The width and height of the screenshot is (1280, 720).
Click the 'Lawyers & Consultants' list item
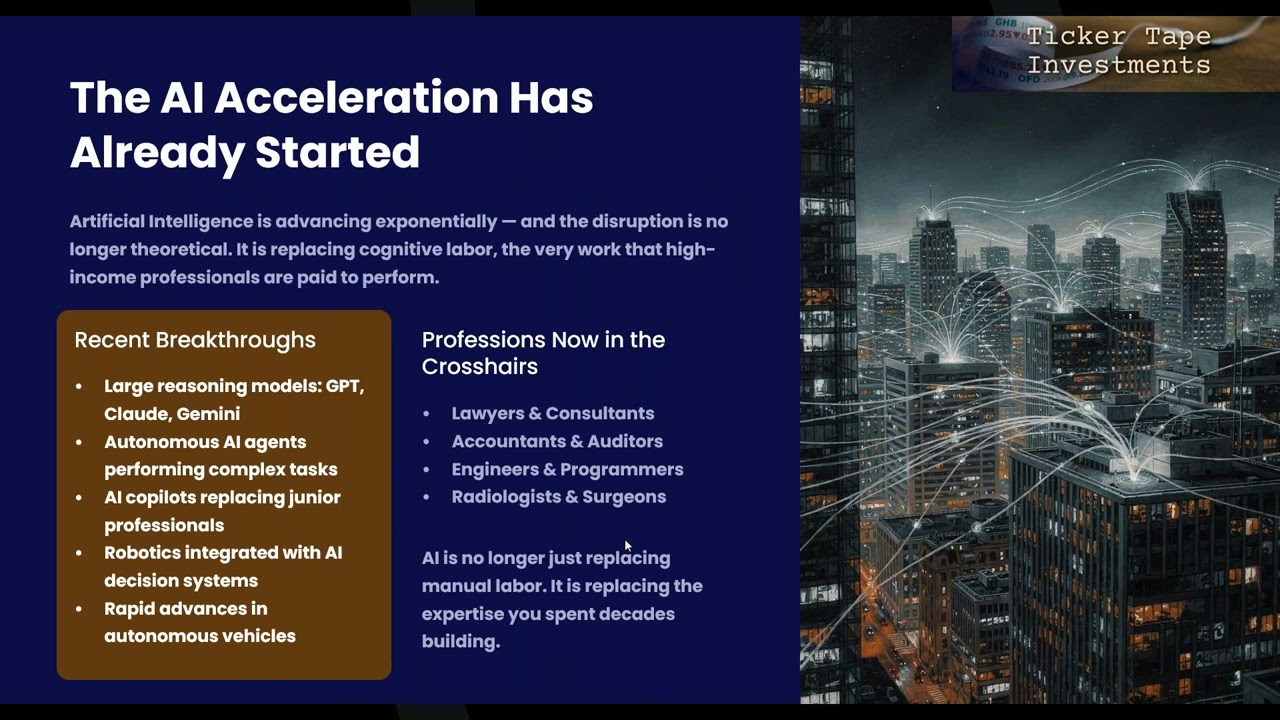(552, 413)
